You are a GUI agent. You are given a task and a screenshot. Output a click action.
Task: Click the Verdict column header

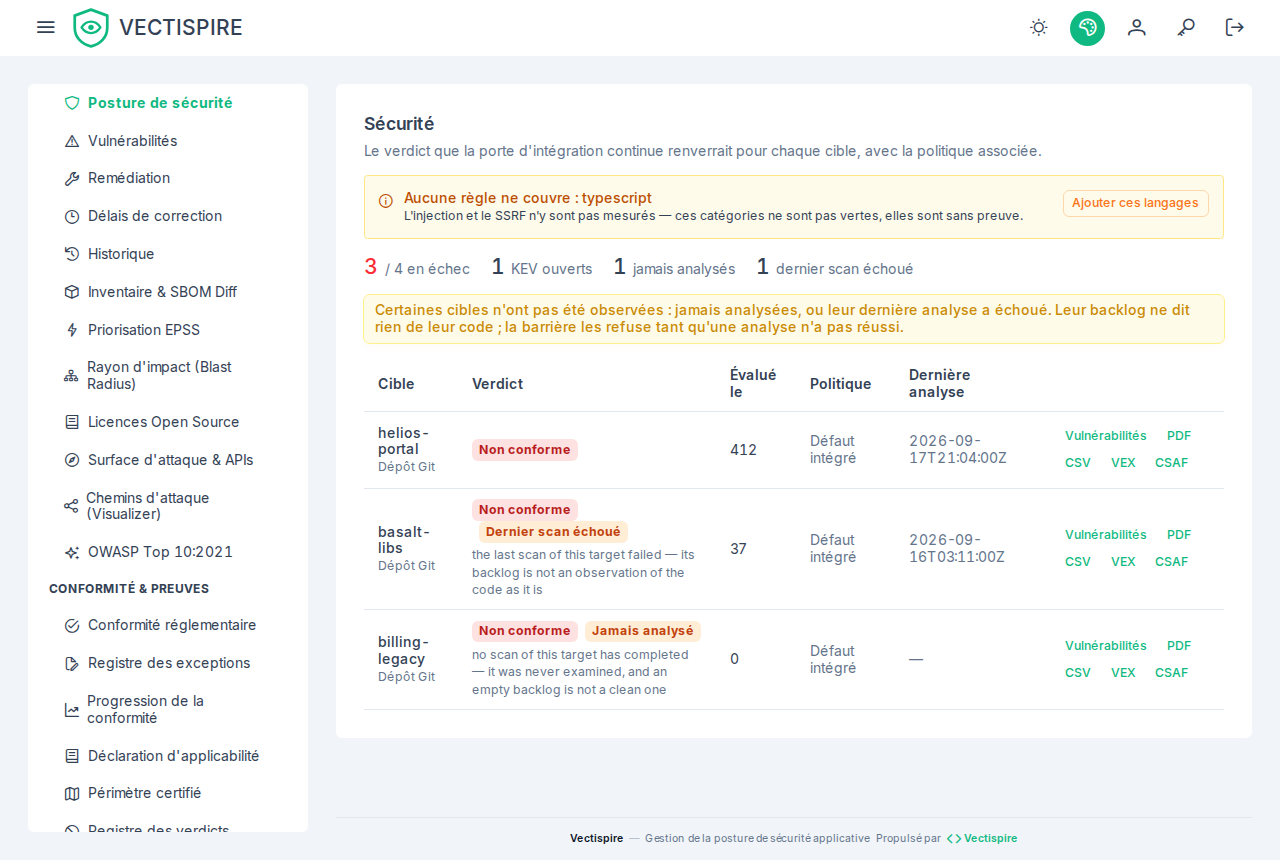click(x=498, y=384)
